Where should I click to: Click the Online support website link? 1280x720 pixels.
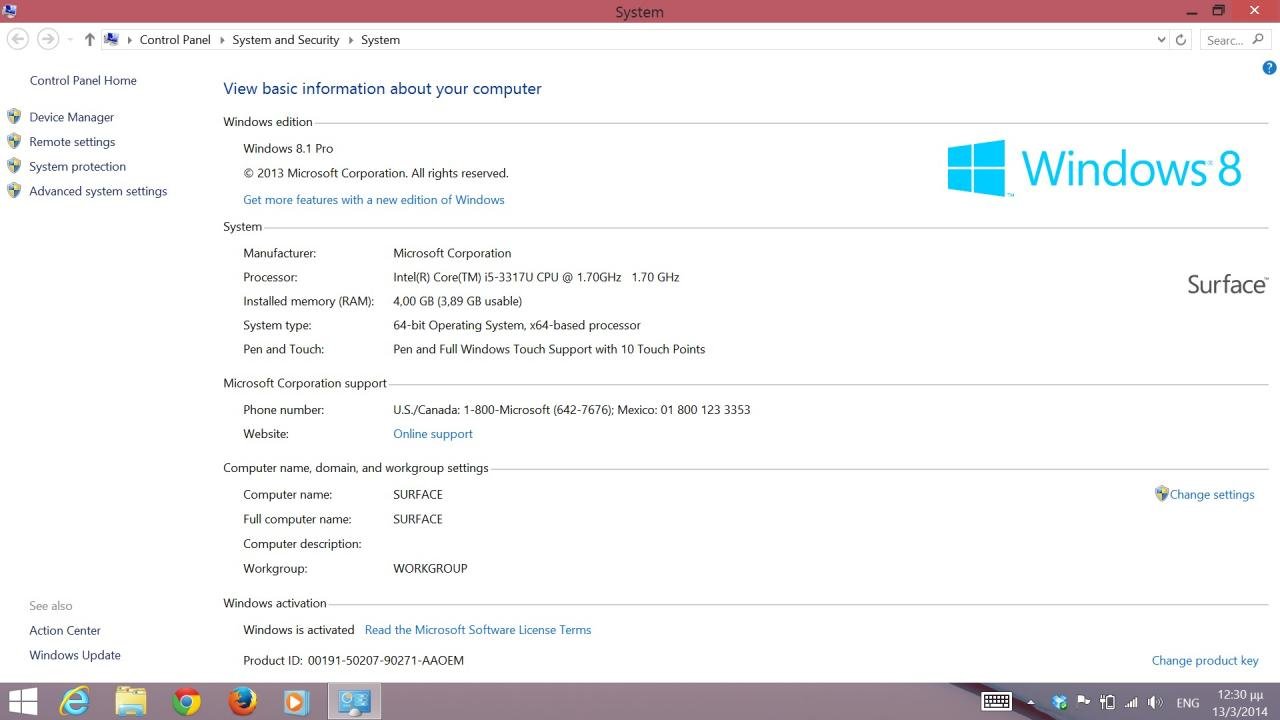pyautogui.click(x=432, y=434)
